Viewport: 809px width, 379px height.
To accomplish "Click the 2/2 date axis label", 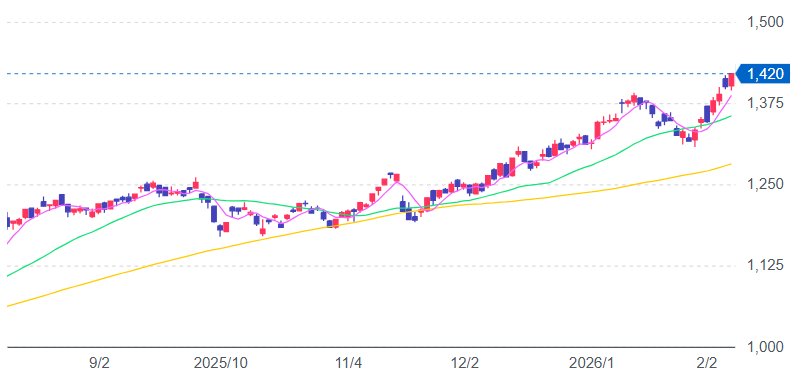I will pos(707,364).
